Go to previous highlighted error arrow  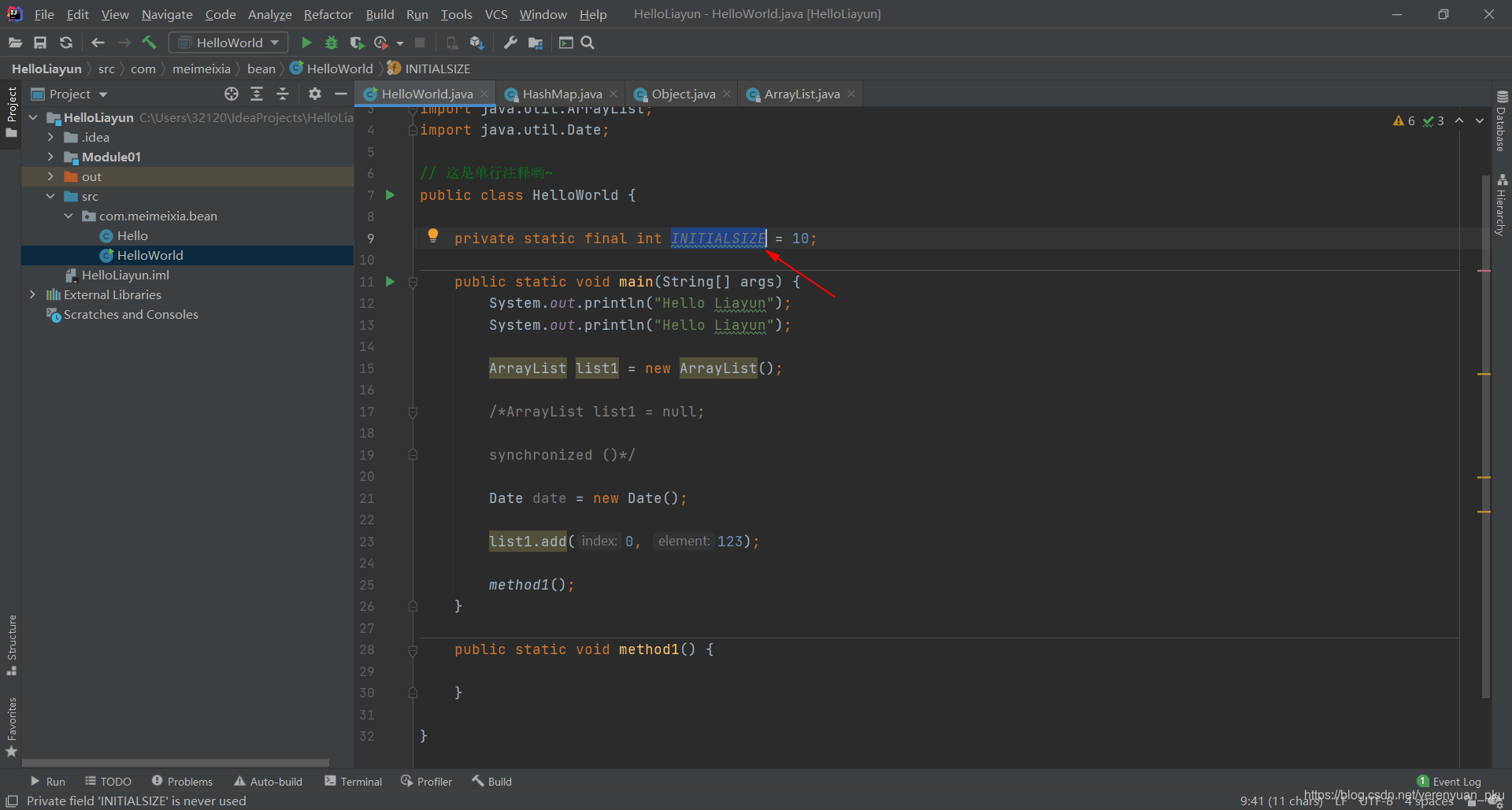coord(1459,120)
